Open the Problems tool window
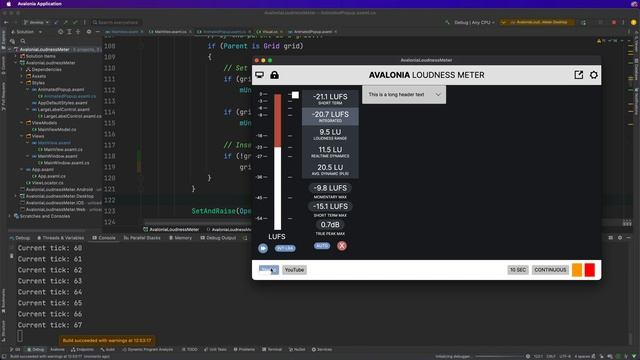This screenshot has height=360, width=640. coord(244,349)
